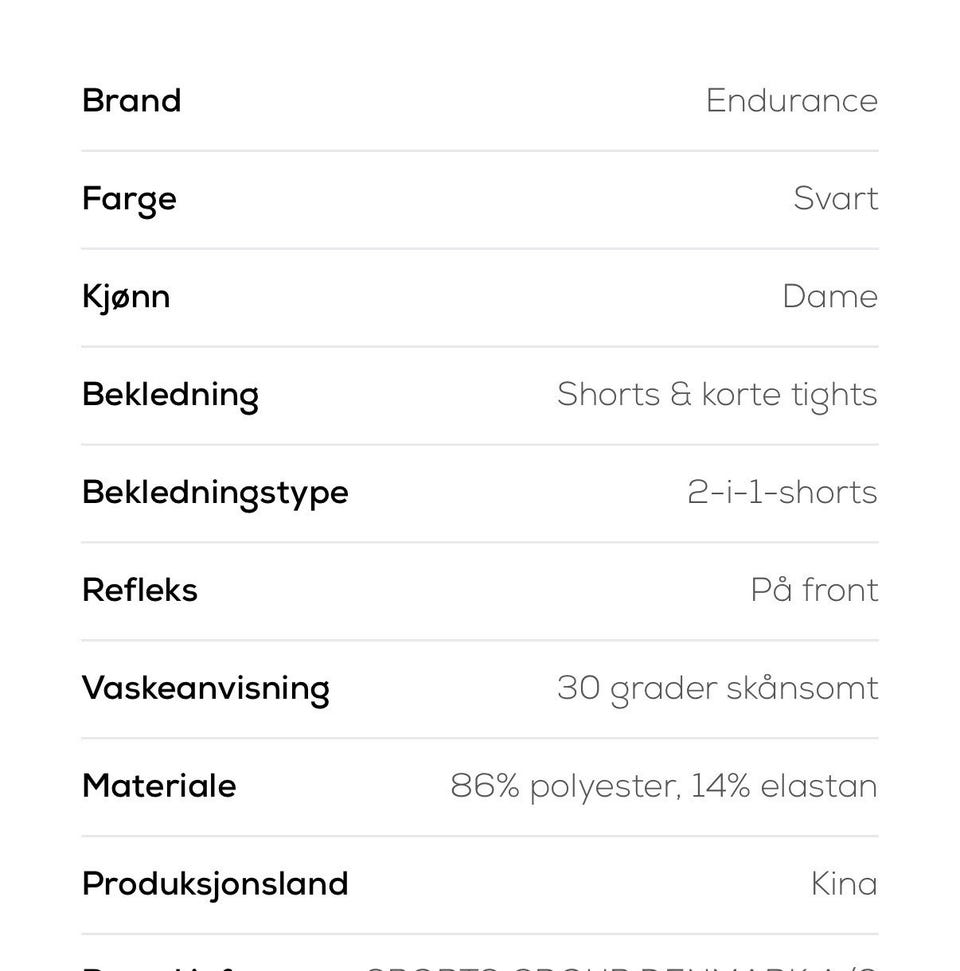Select the På front value
Viewport: 960px width, 971px height.
pos(814,590)
